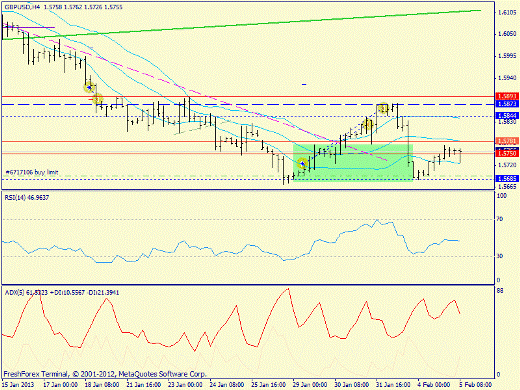Viewport: 520px width, 390px height.
Task: Click the RSI 70 level label
Action: coord(500,219)
